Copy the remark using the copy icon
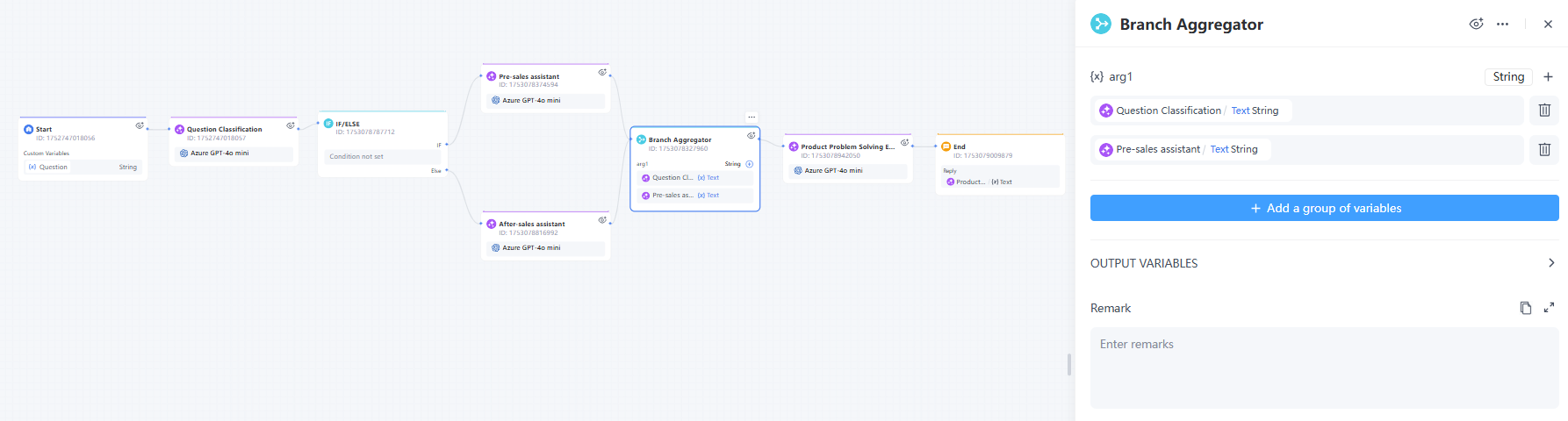This screenshot has width=1568, height=421. pyautogui.click(x=1525, y=308)
